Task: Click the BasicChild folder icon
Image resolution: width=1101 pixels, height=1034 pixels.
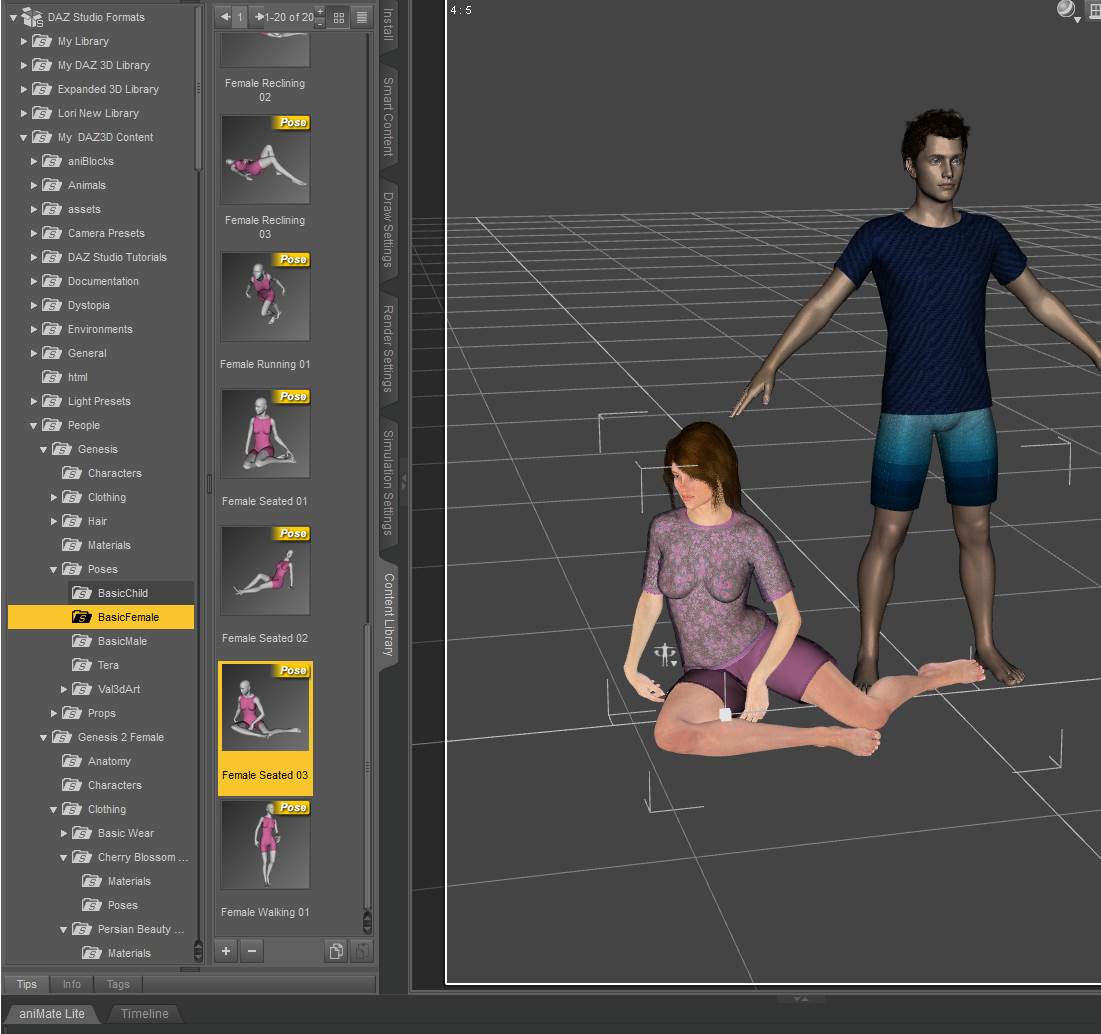Action: (82, 593)
